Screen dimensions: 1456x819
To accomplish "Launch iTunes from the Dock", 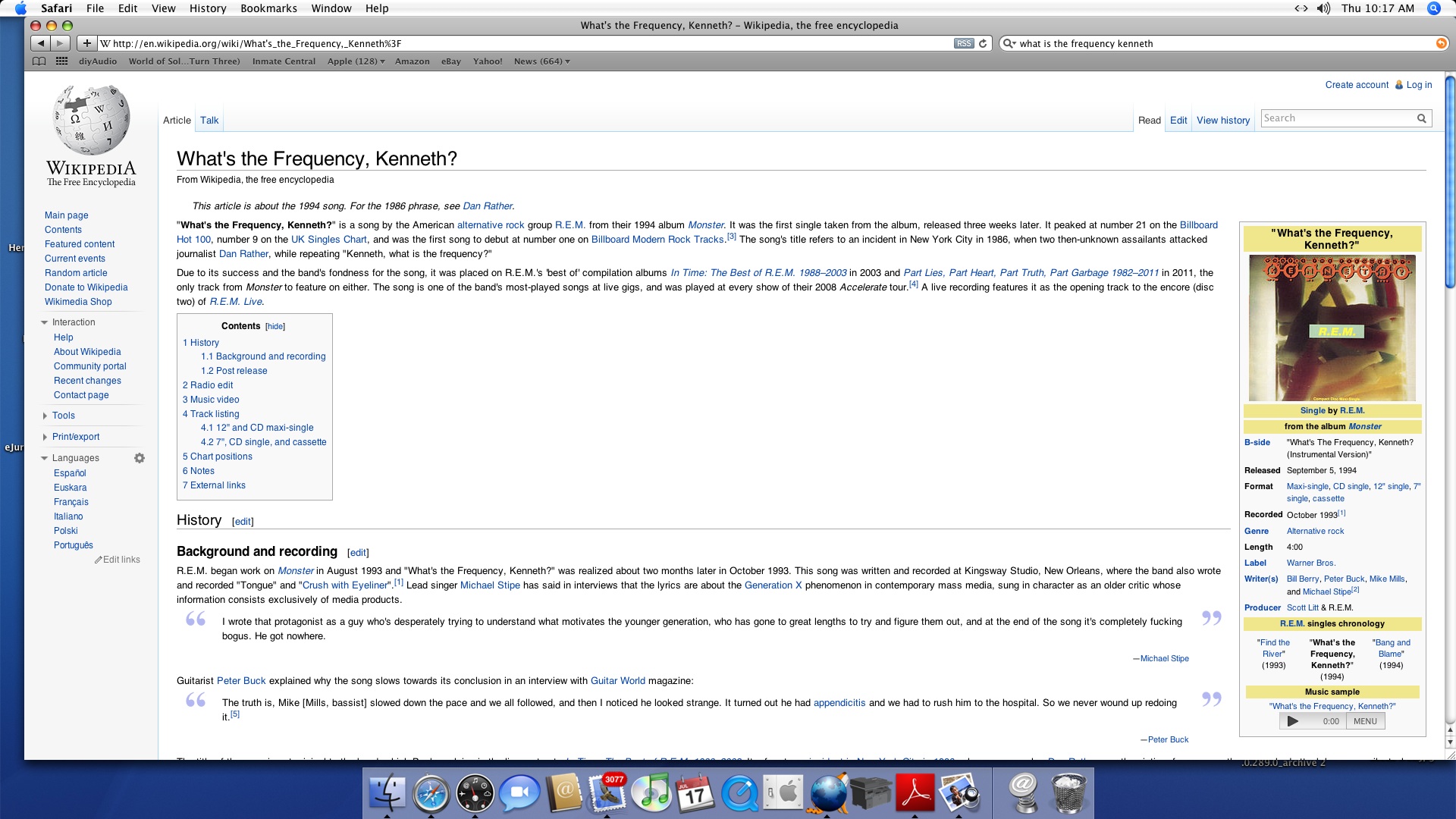I will coord(651,792).
